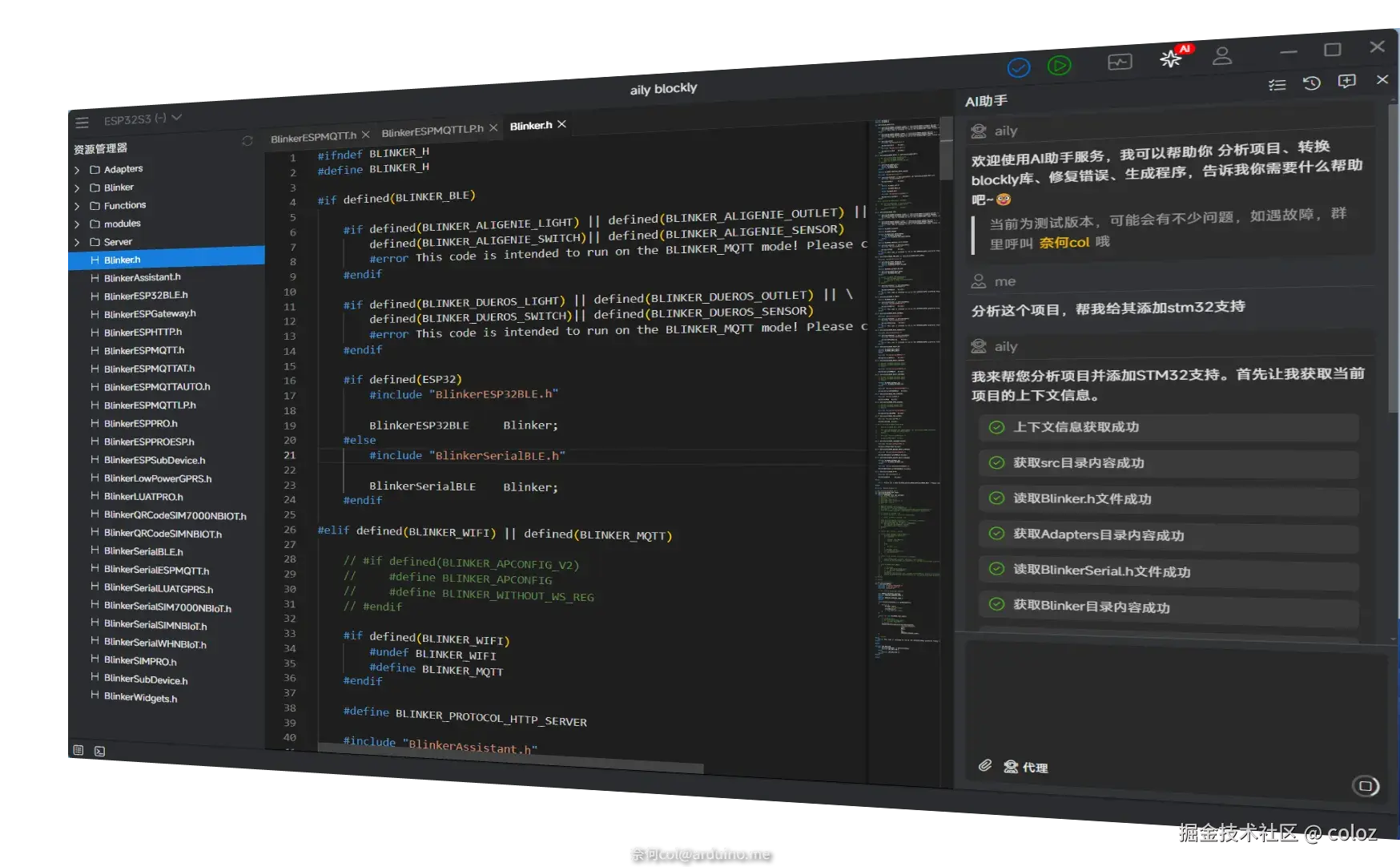Open the AI assistant sparkle icon
This screenshot has width=1400, height=867.
point(1171,58)
